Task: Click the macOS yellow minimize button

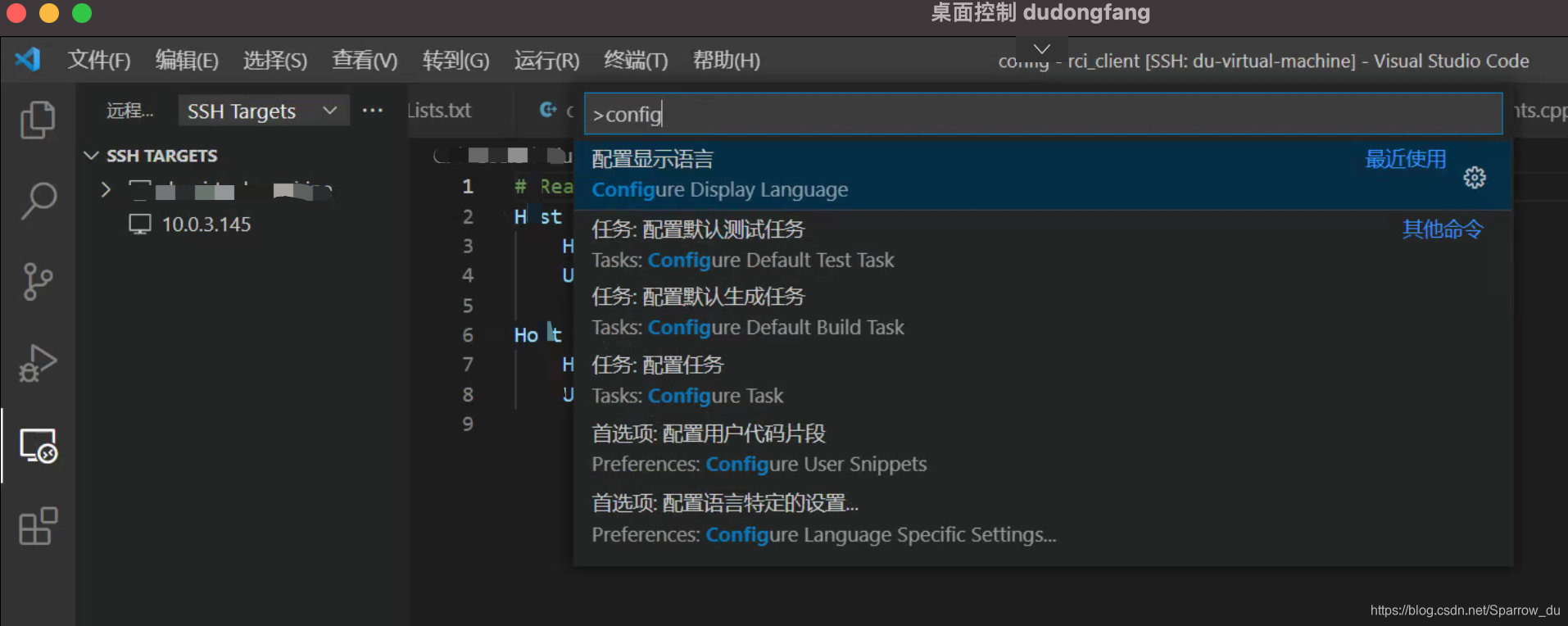Action: click(49, 12)
